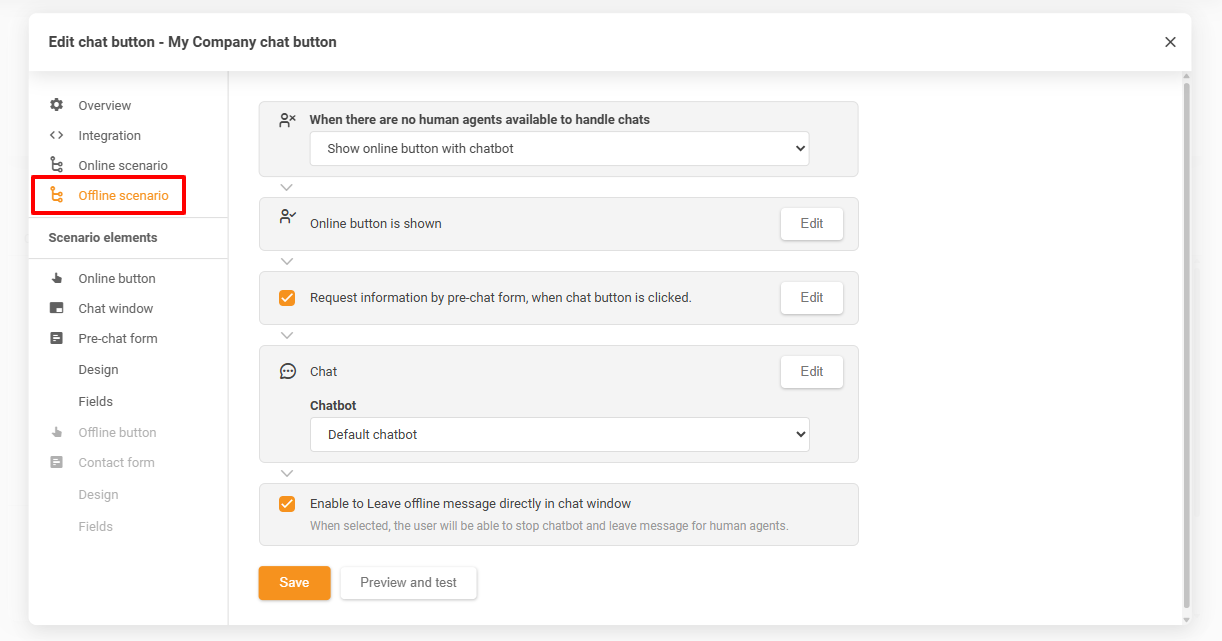Edit the Online button is shown step
The width and height of the screenshot is (1222, 641).
[x=811, y=224]
